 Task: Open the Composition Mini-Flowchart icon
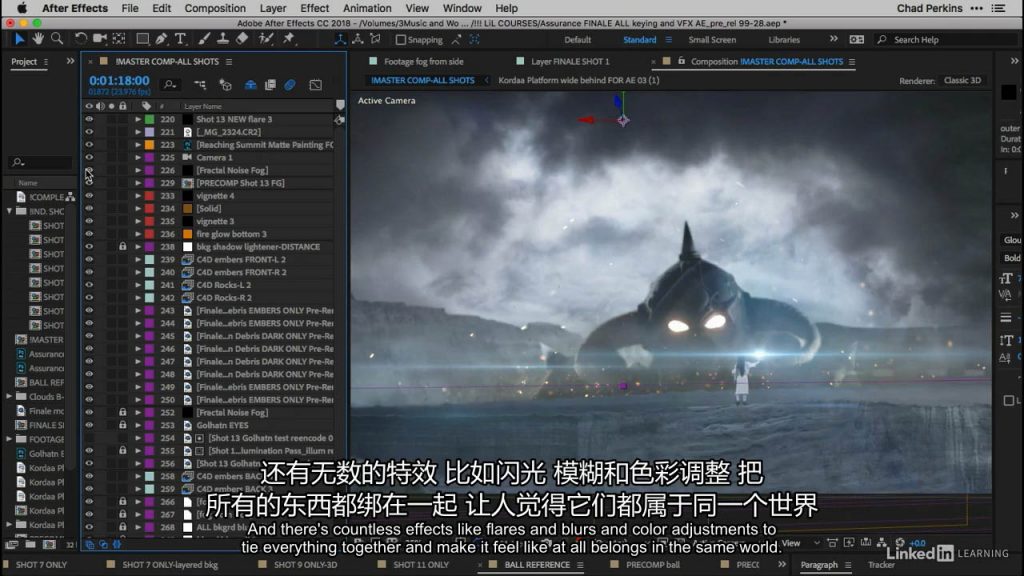tap(200, 85)
